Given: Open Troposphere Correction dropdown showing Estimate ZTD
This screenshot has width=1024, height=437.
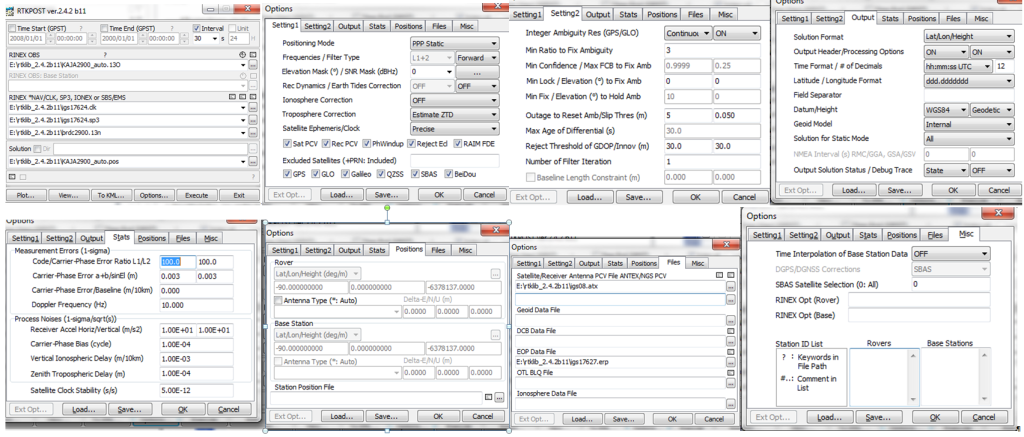Looking at the screenshot, I should (455, 114).
